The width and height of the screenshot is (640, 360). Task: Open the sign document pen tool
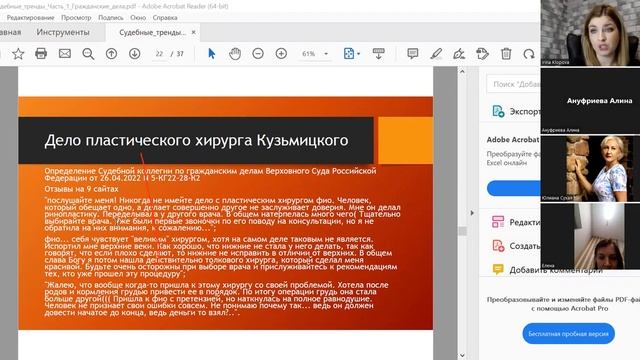(459, 53)
